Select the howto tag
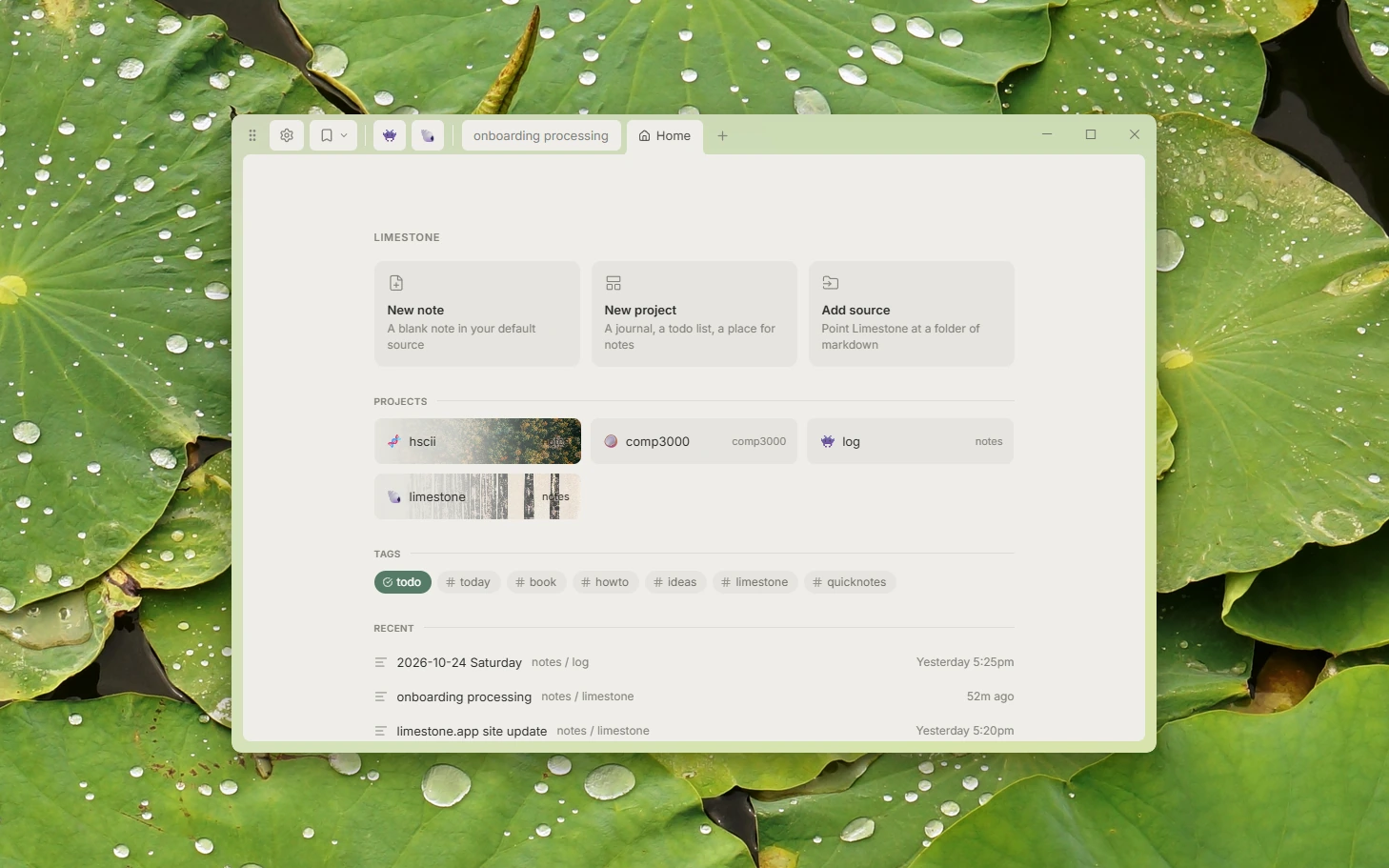 (x=605, y=582)
